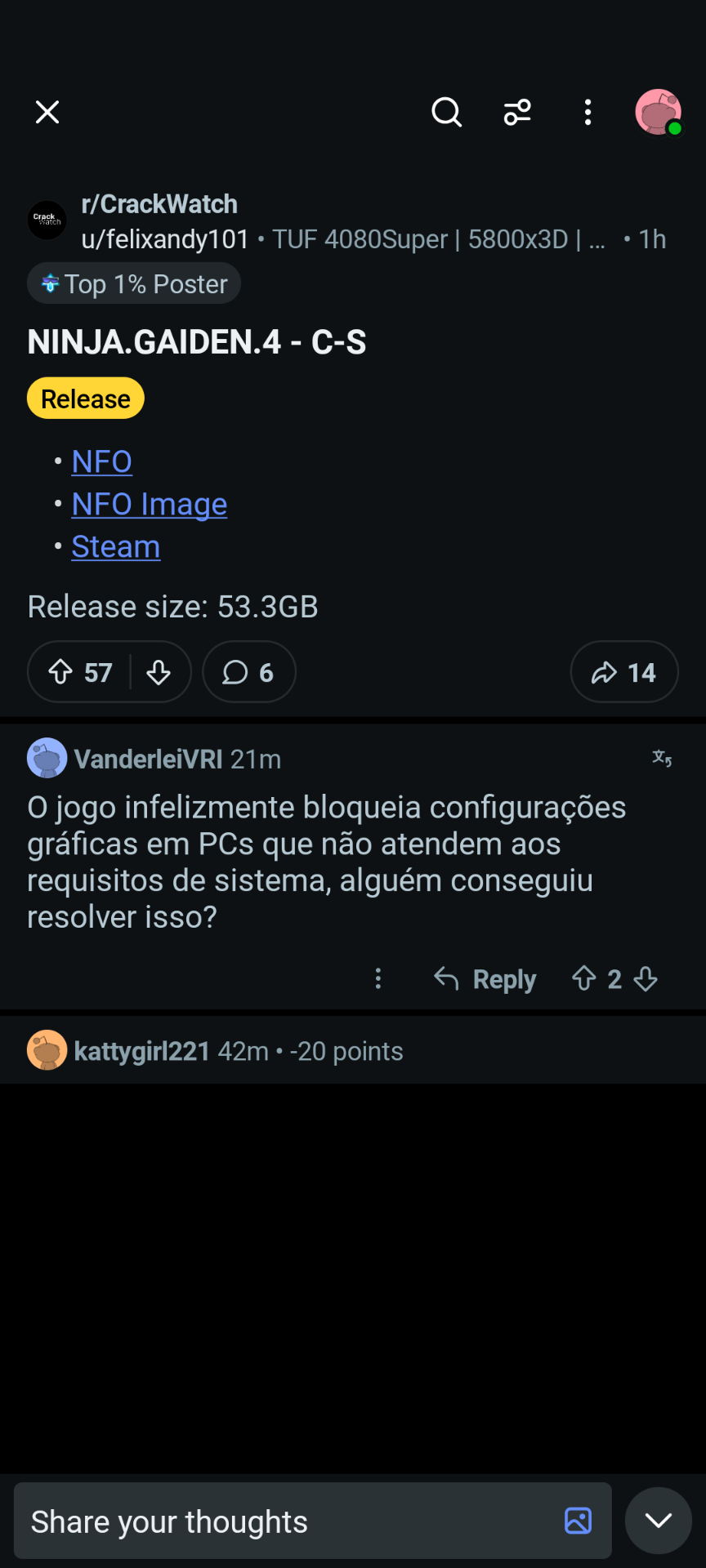The image size is (706, 1568).
Task: Open the options menu on VanderleiVRI's comment
Action: (x=378, y=978)
